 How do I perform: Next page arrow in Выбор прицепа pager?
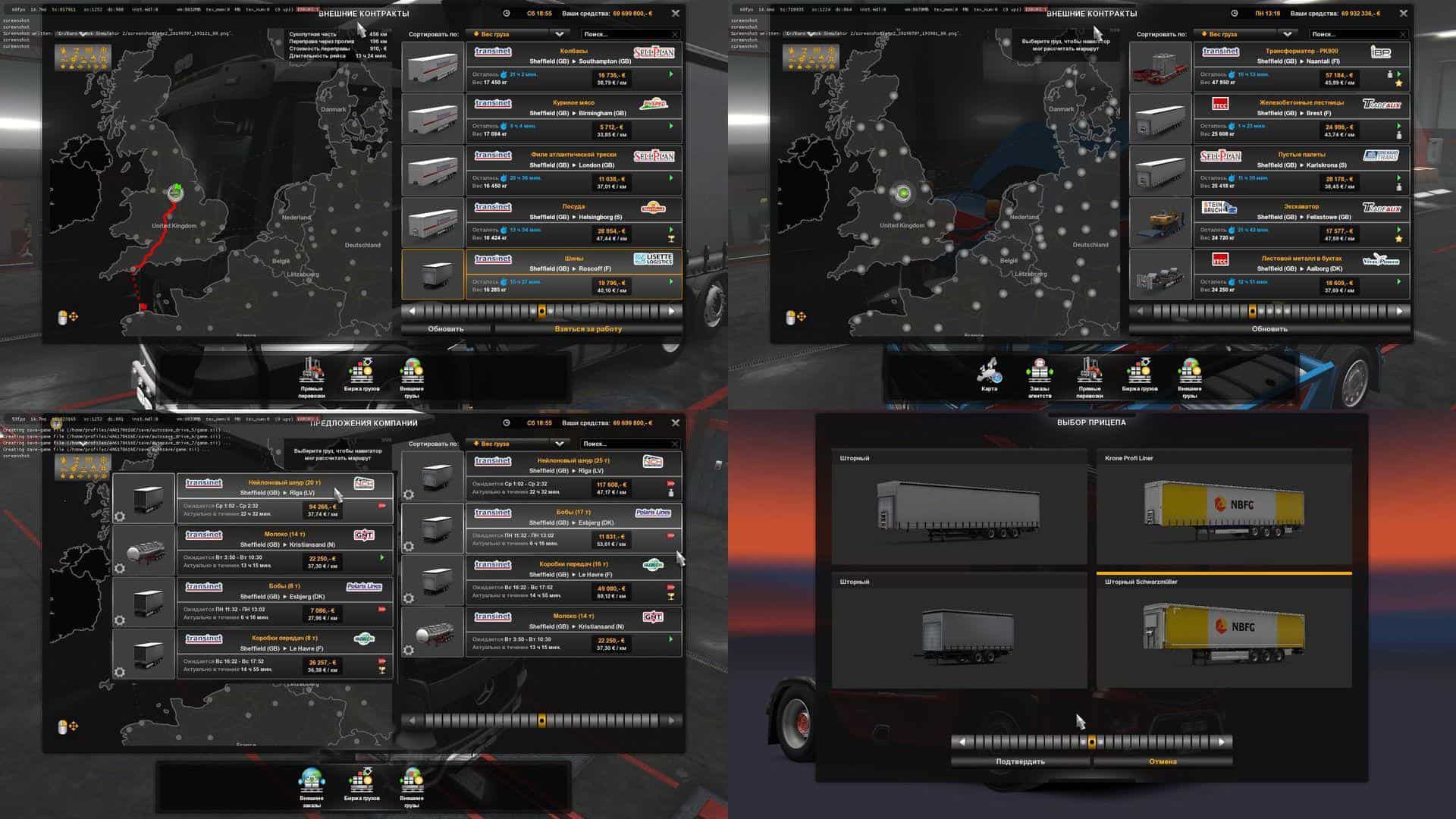pos(1221,742)
